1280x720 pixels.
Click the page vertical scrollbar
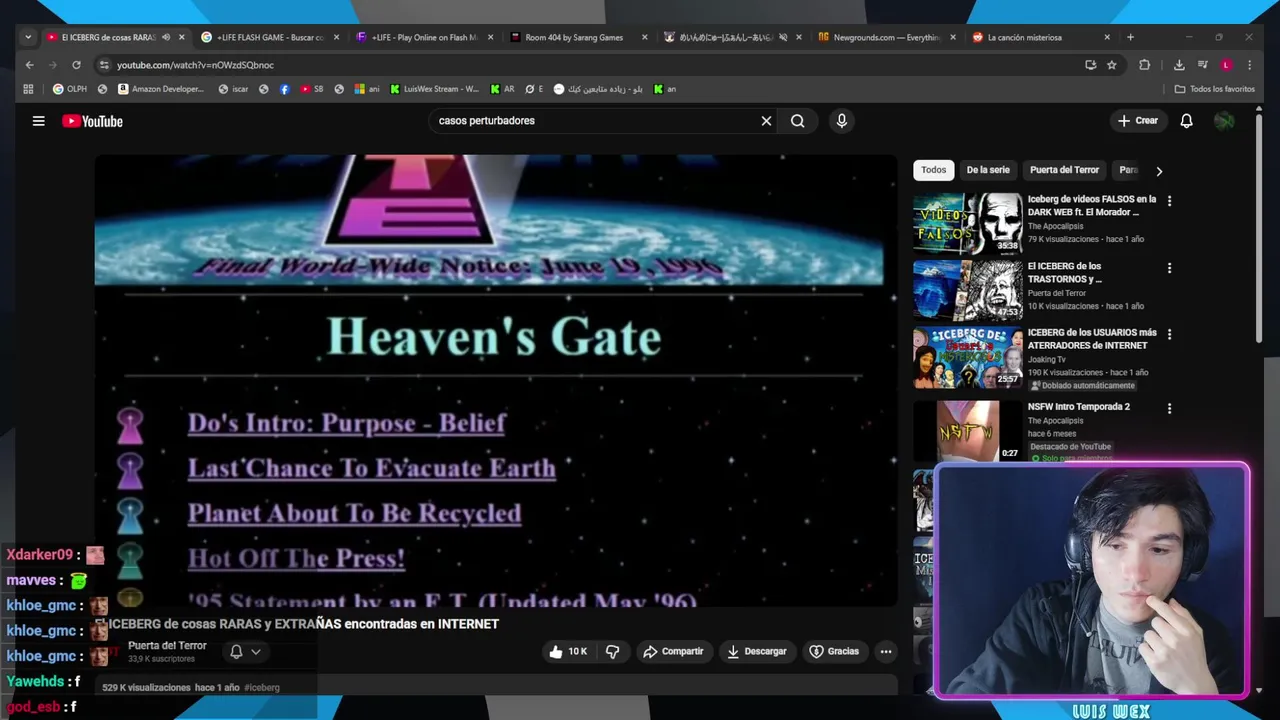[1259, 230]
